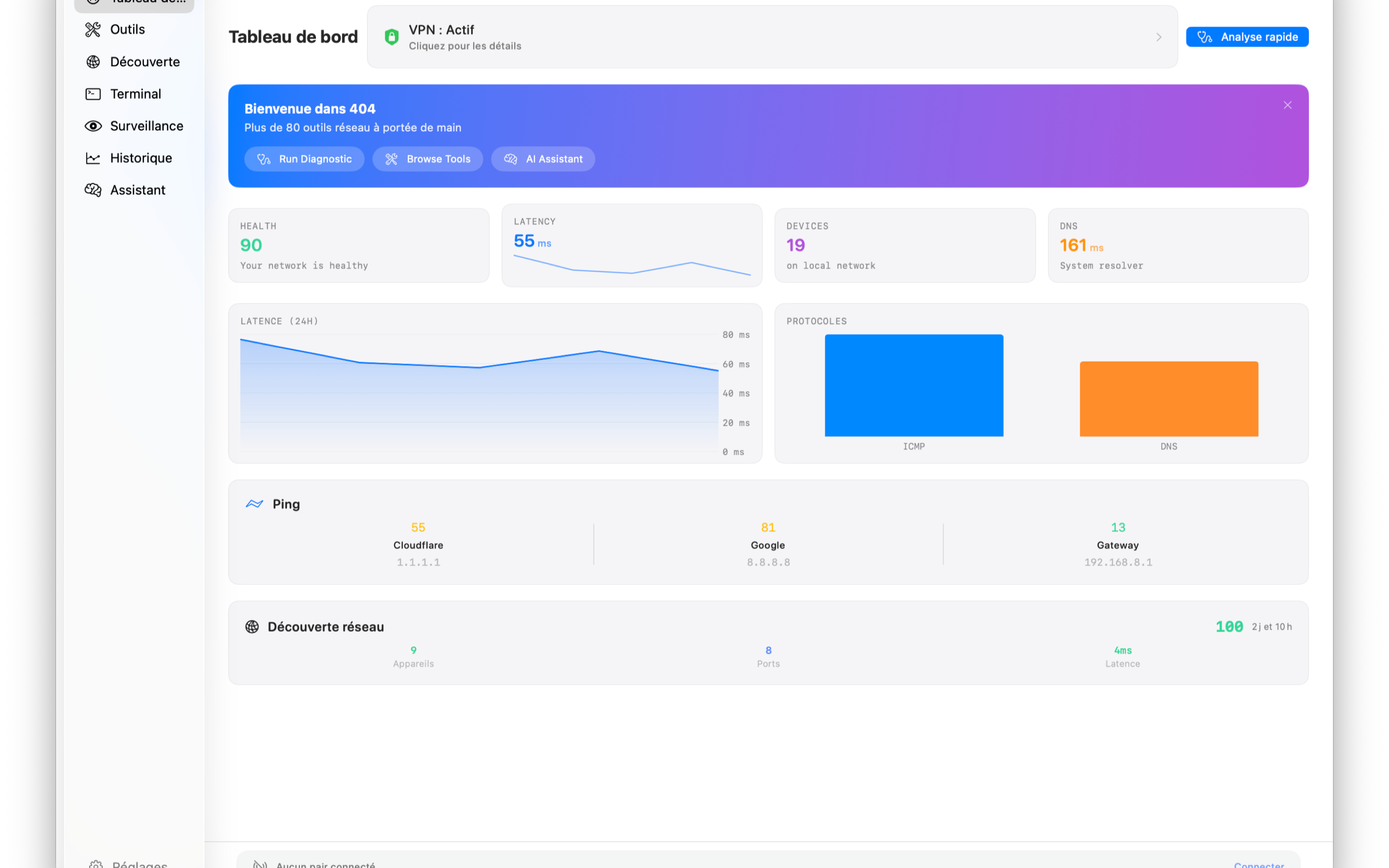Click the Ping wave icon
The image size is (1389, 868).
pos(254,503)
